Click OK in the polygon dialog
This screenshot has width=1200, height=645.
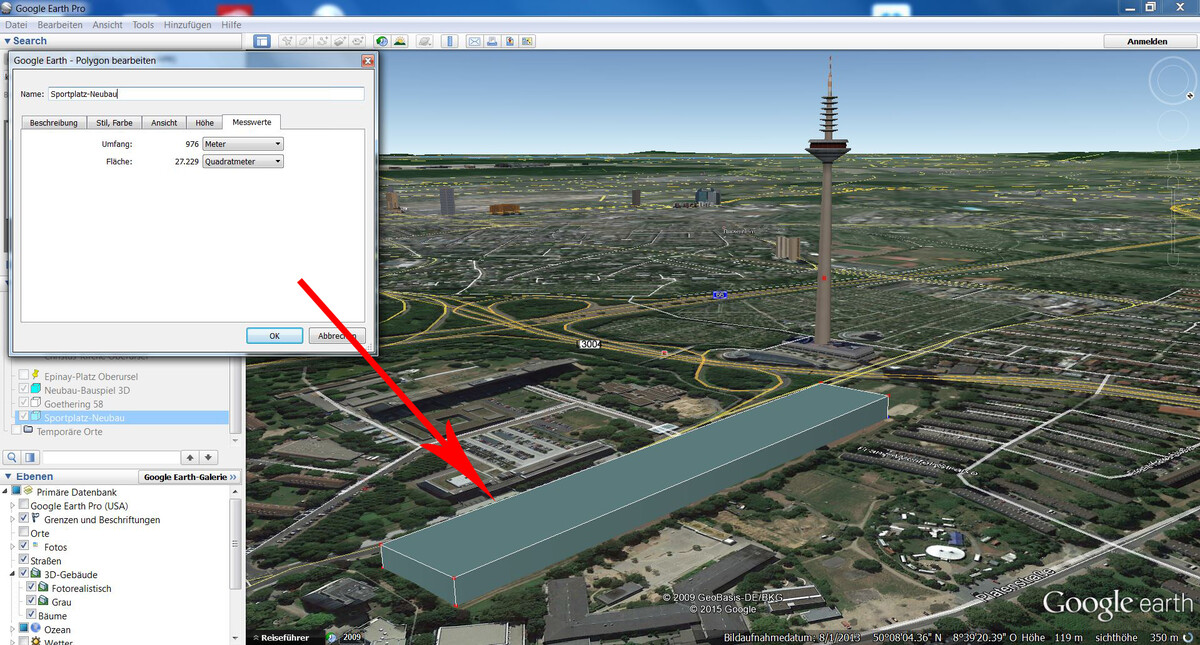coord(274,336)
